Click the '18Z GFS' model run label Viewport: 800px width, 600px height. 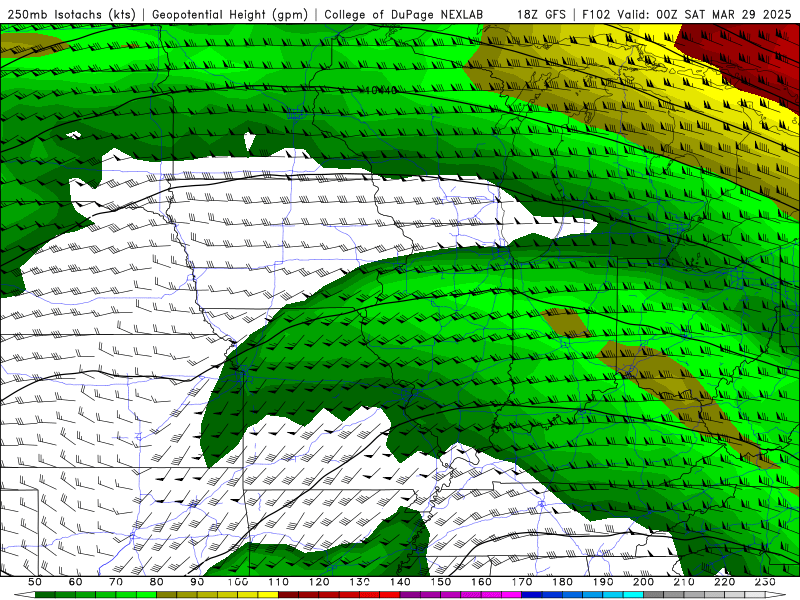click(541, 15)
